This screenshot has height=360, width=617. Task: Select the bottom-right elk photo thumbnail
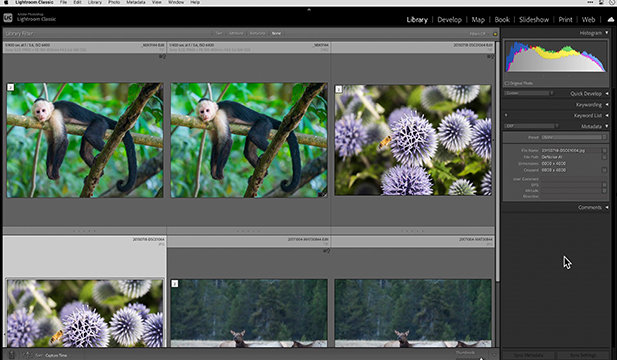413,313
